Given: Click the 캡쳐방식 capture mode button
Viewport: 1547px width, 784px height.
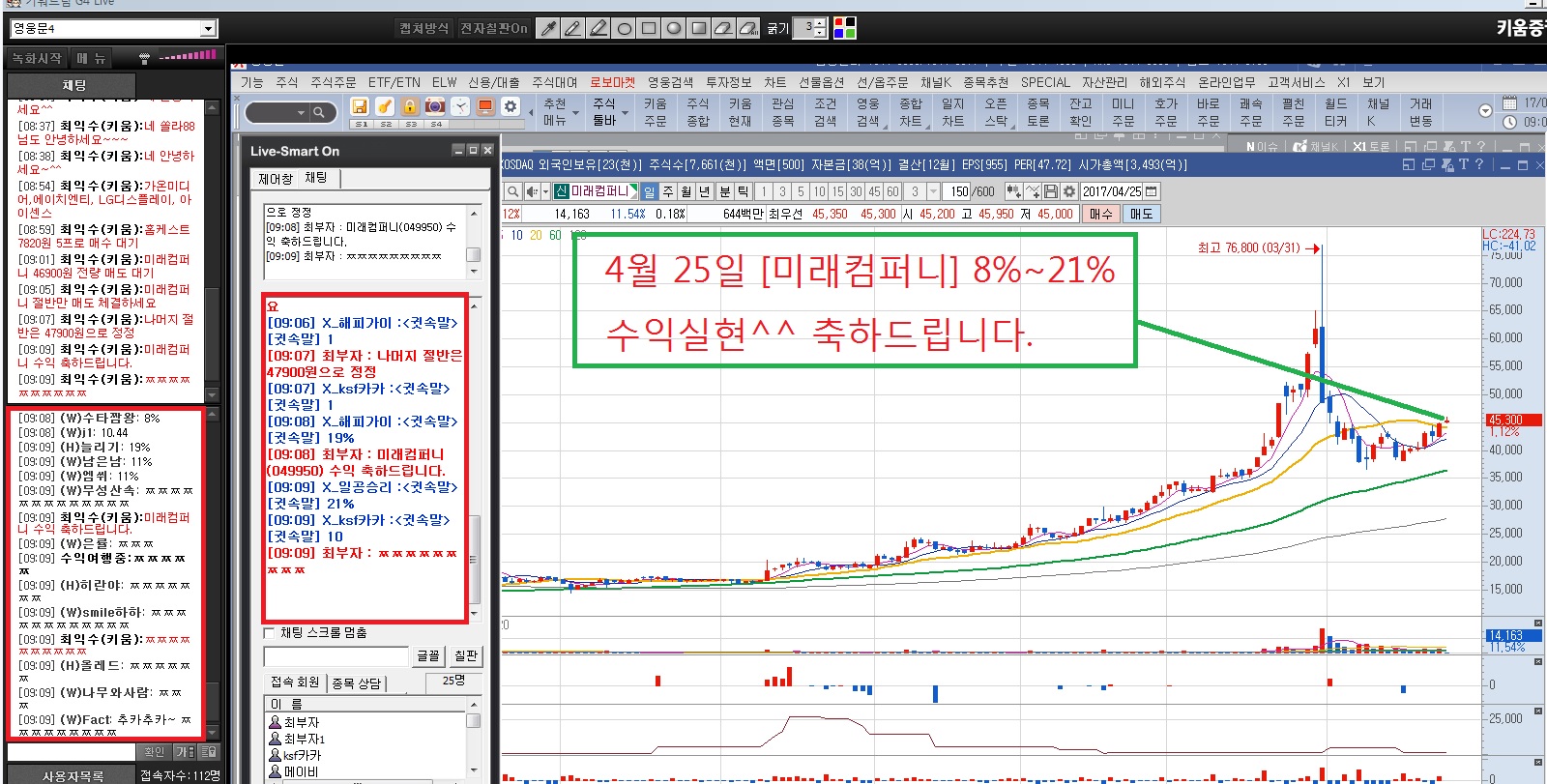Looking at the screenshot, I should (424, 29).
